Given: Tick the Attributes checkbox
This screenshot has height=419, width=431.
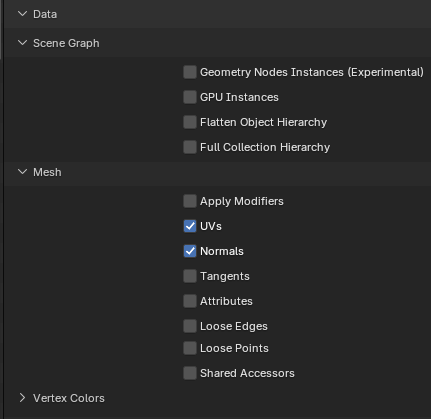Looking at the screenshot, I should click(x=190, y=301).
